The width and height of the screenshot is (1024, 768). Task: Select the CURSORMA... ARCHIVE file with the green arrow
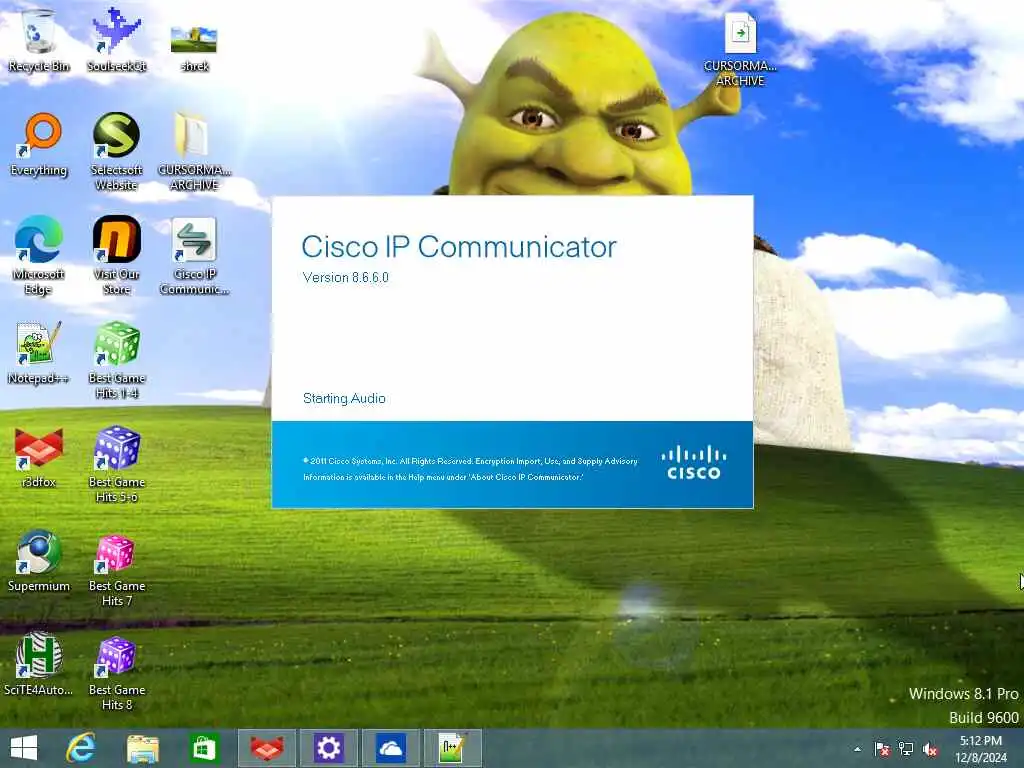coord(740,50)
